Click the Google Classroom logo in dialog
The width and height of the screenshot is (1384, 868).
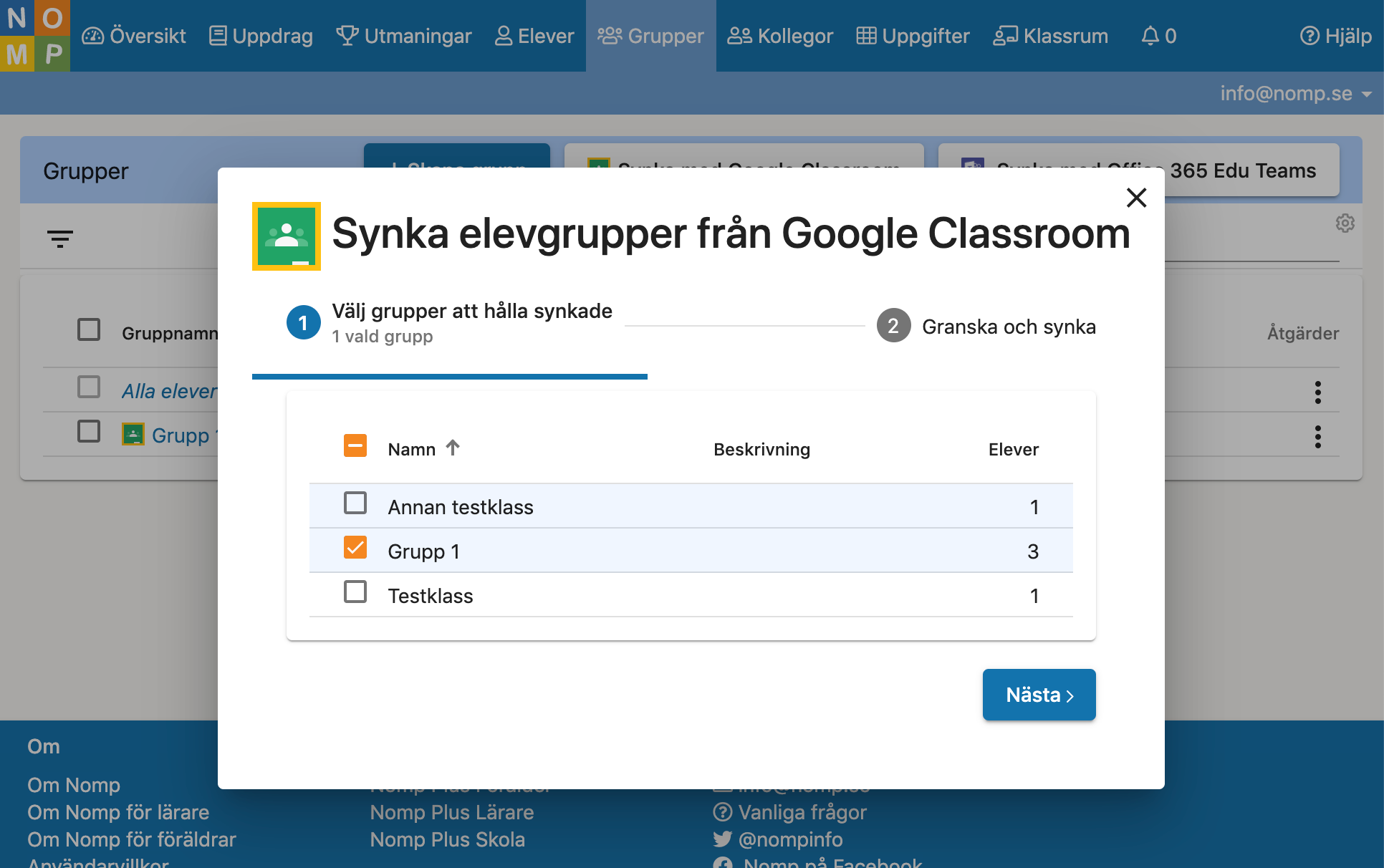click(287, 236)
